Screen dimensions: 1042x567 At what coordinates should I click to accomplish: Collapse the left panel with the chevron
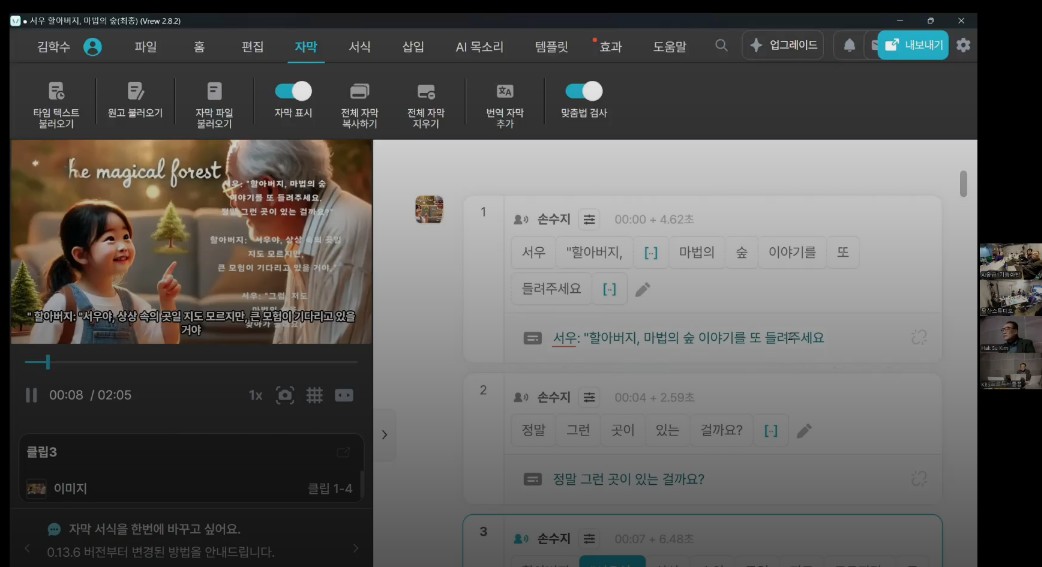coord(384,435)
